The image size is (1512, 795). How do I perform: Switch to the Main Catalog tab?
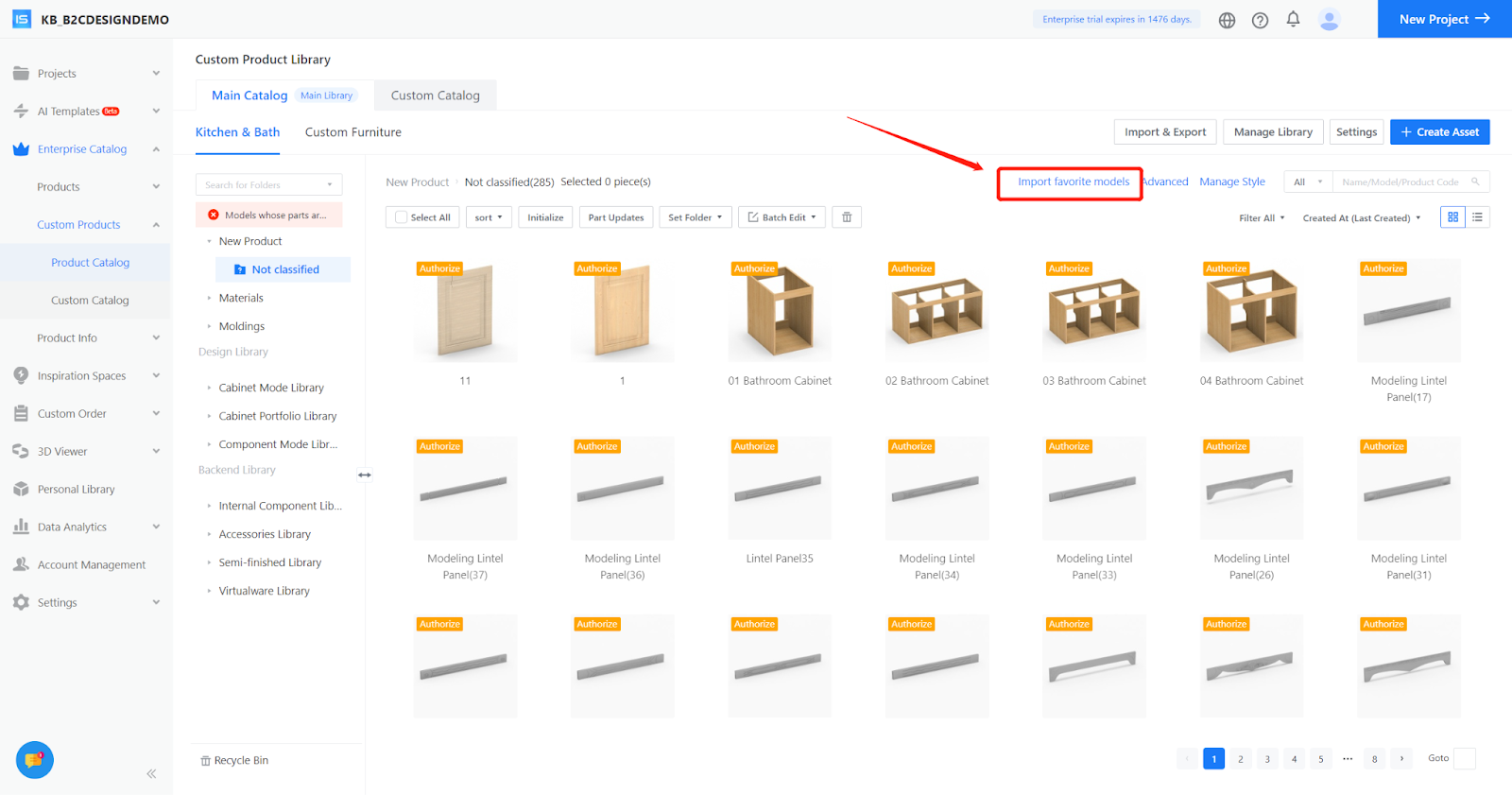(284, 95)
